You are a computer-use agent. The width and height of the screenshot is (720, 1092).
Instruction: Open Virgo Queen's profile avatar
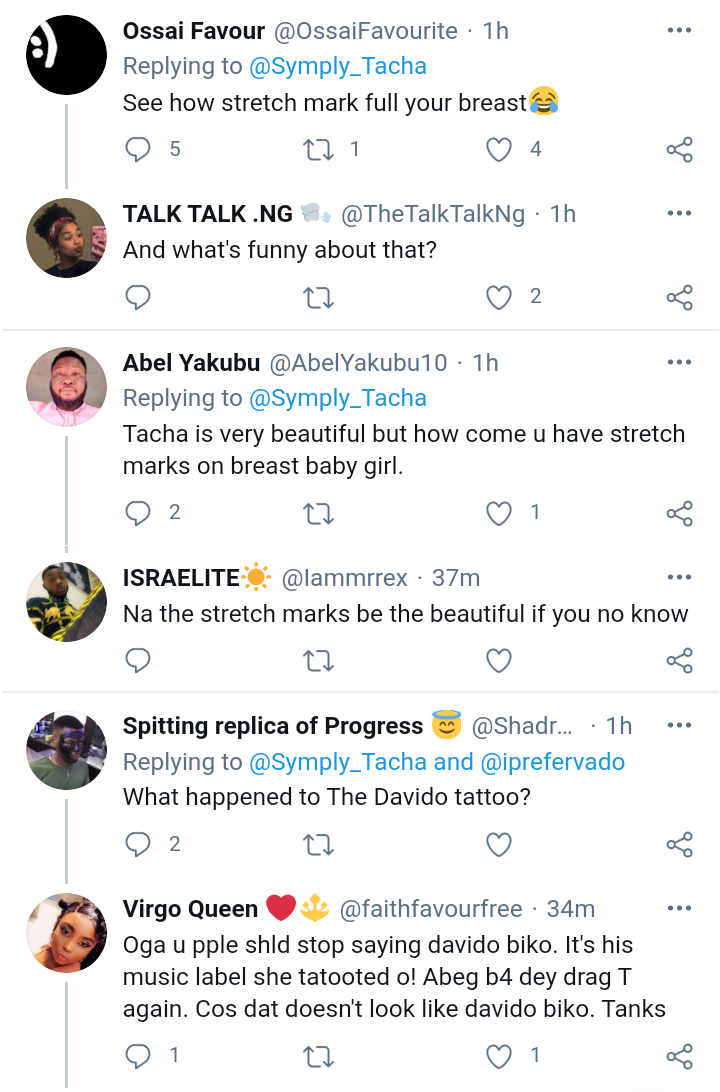(66, 933)
